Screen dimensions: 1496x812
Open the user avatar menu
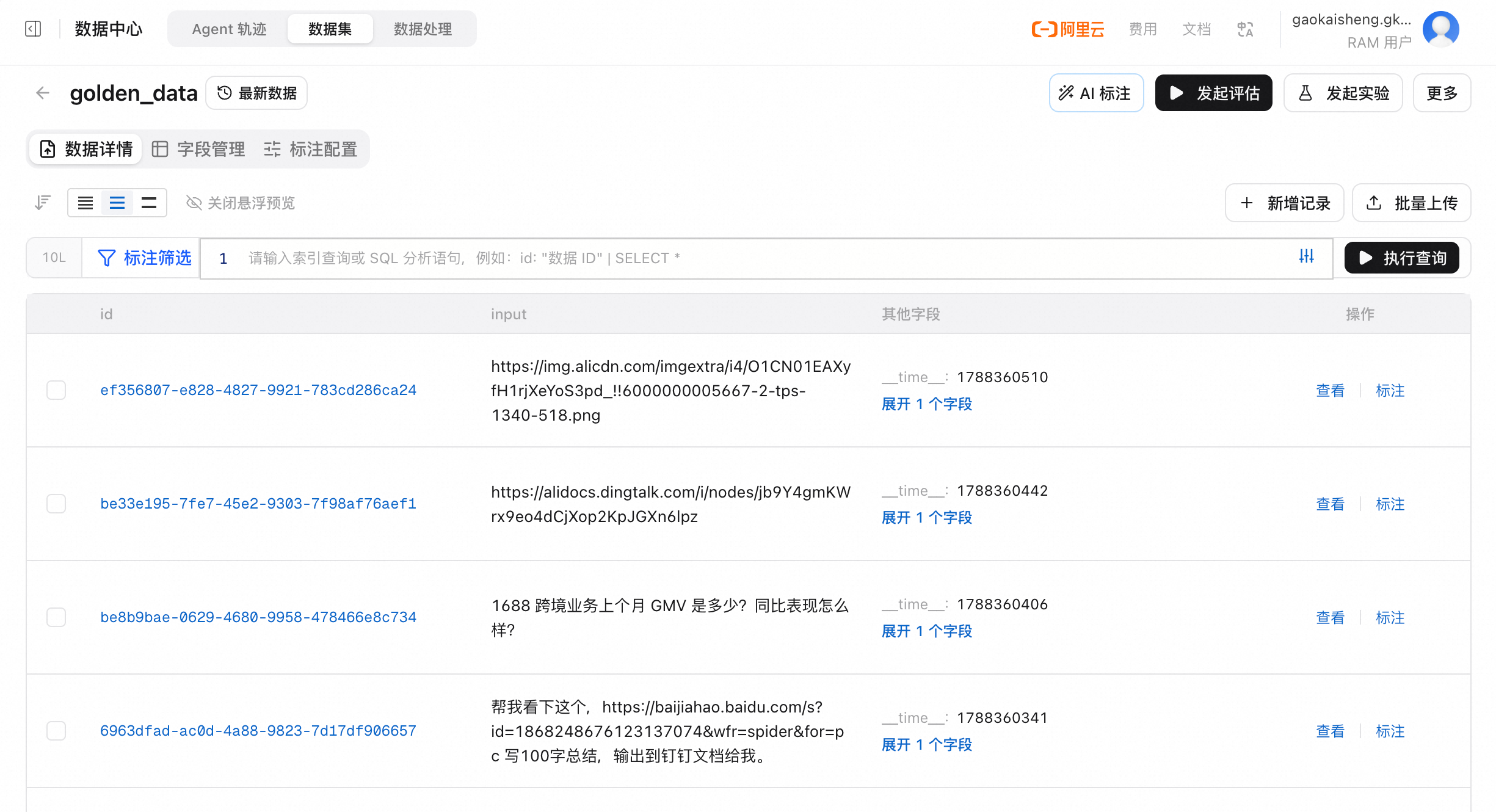[1441, 29]
